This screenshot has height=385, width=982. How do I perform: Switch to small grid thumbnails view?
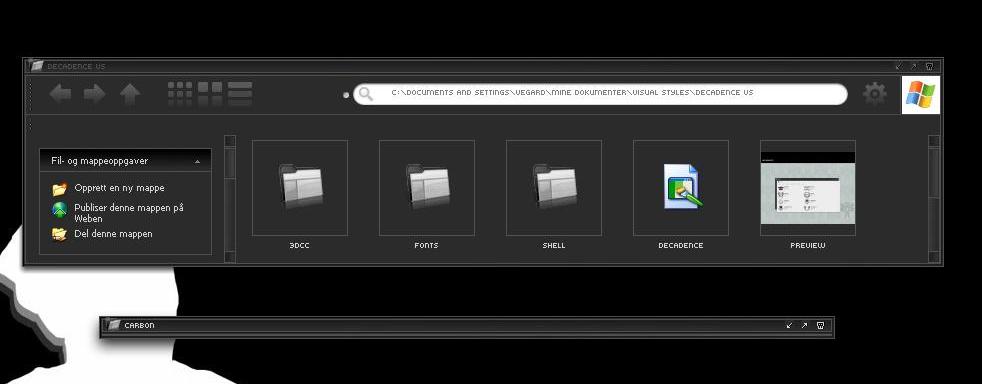point(180,93)
